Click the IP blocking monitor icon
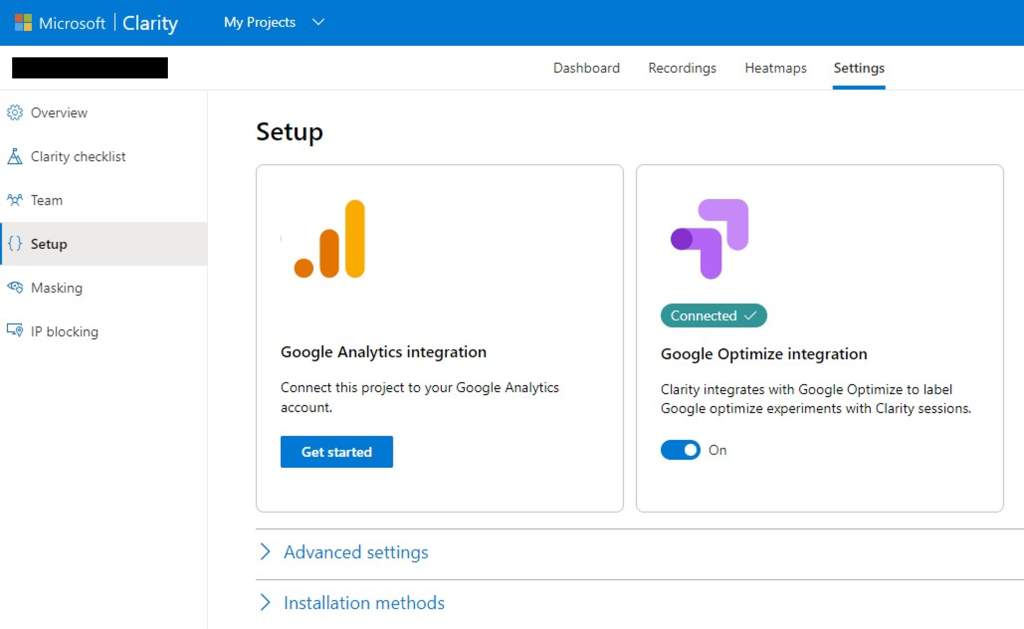Viewport: 1024px width, 629px height. coord(14,331)
